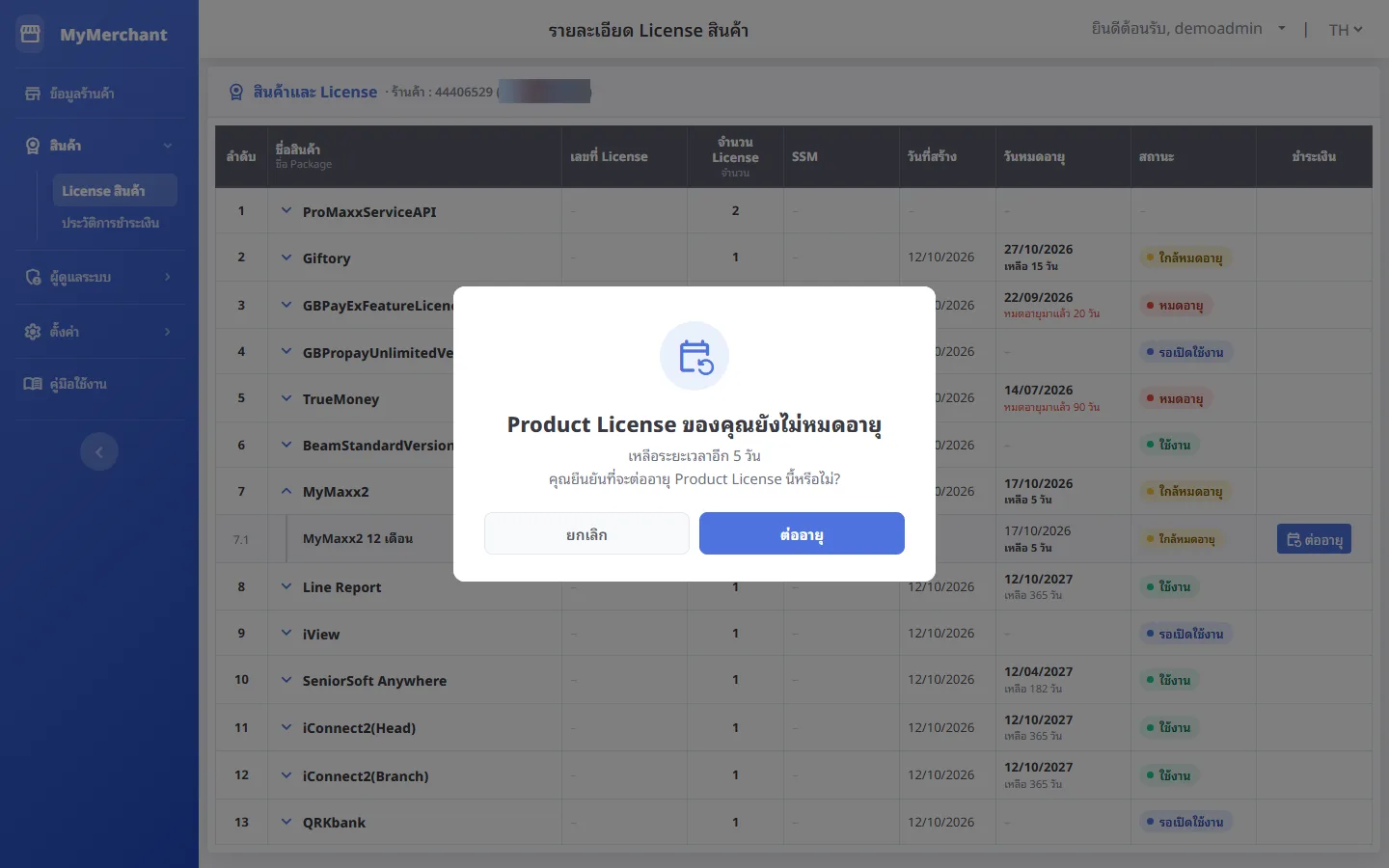Click the ใช้งาน status badge in the Line Report row
The height and width of the screenshot is (868, 1389).
pyautogui.click(x=1168, y=586)
